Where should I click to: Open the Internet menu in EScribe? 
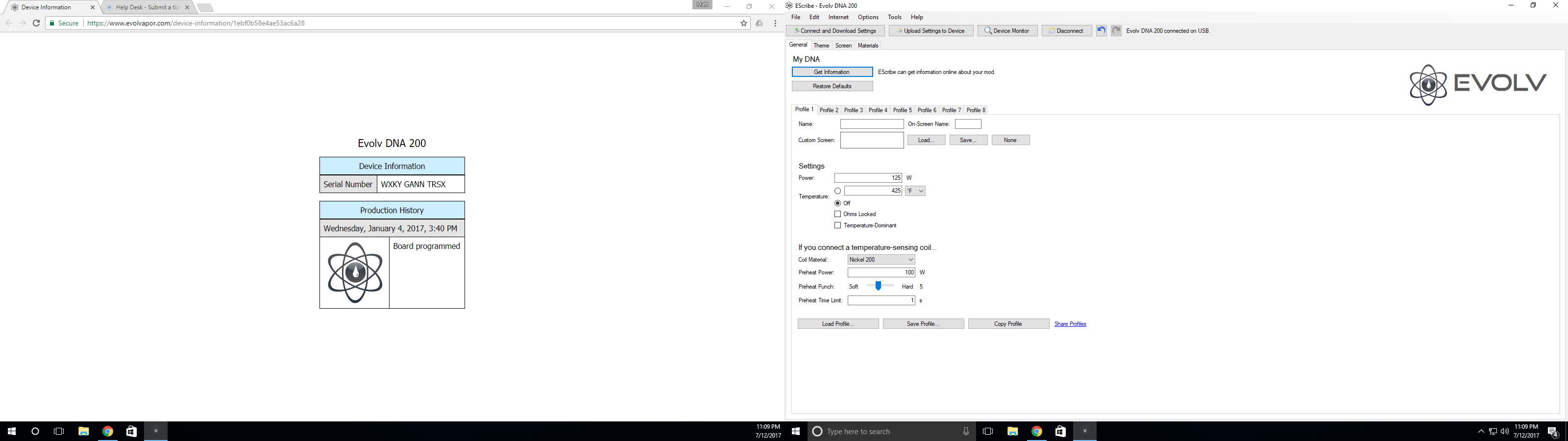pos(838,17)
